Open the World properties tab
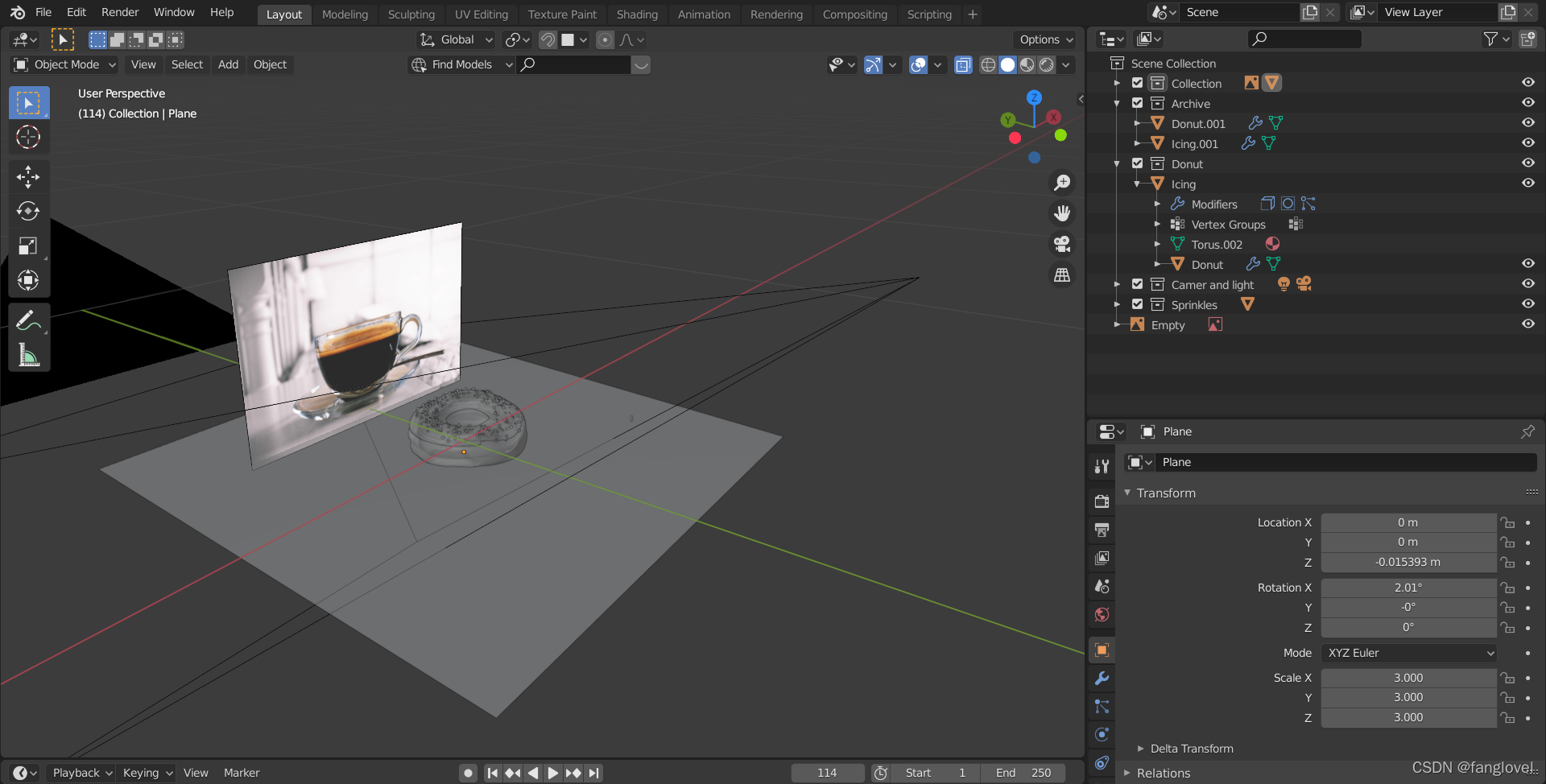Screen dimensions: 1546x784 point(1102,615)
